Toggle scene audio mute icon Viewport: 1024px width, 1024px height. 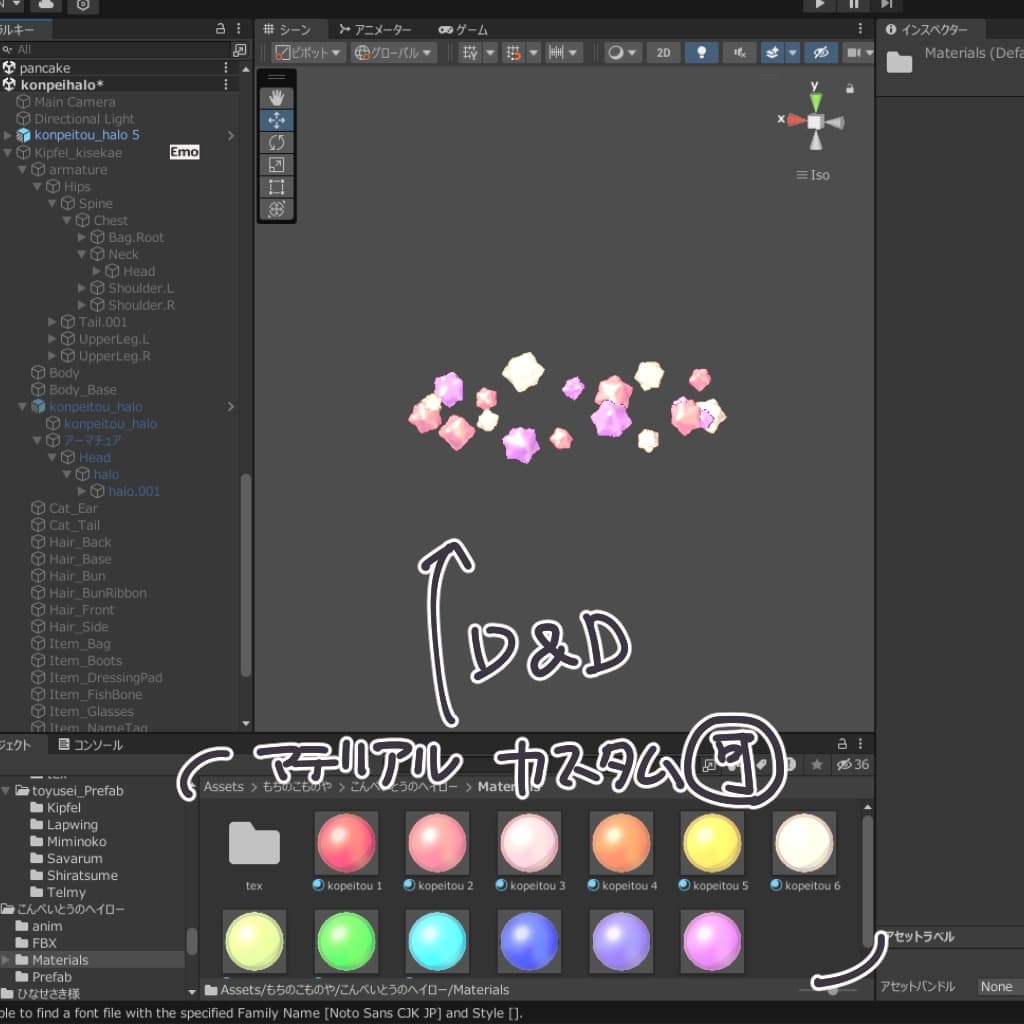[x=739, y=53]
